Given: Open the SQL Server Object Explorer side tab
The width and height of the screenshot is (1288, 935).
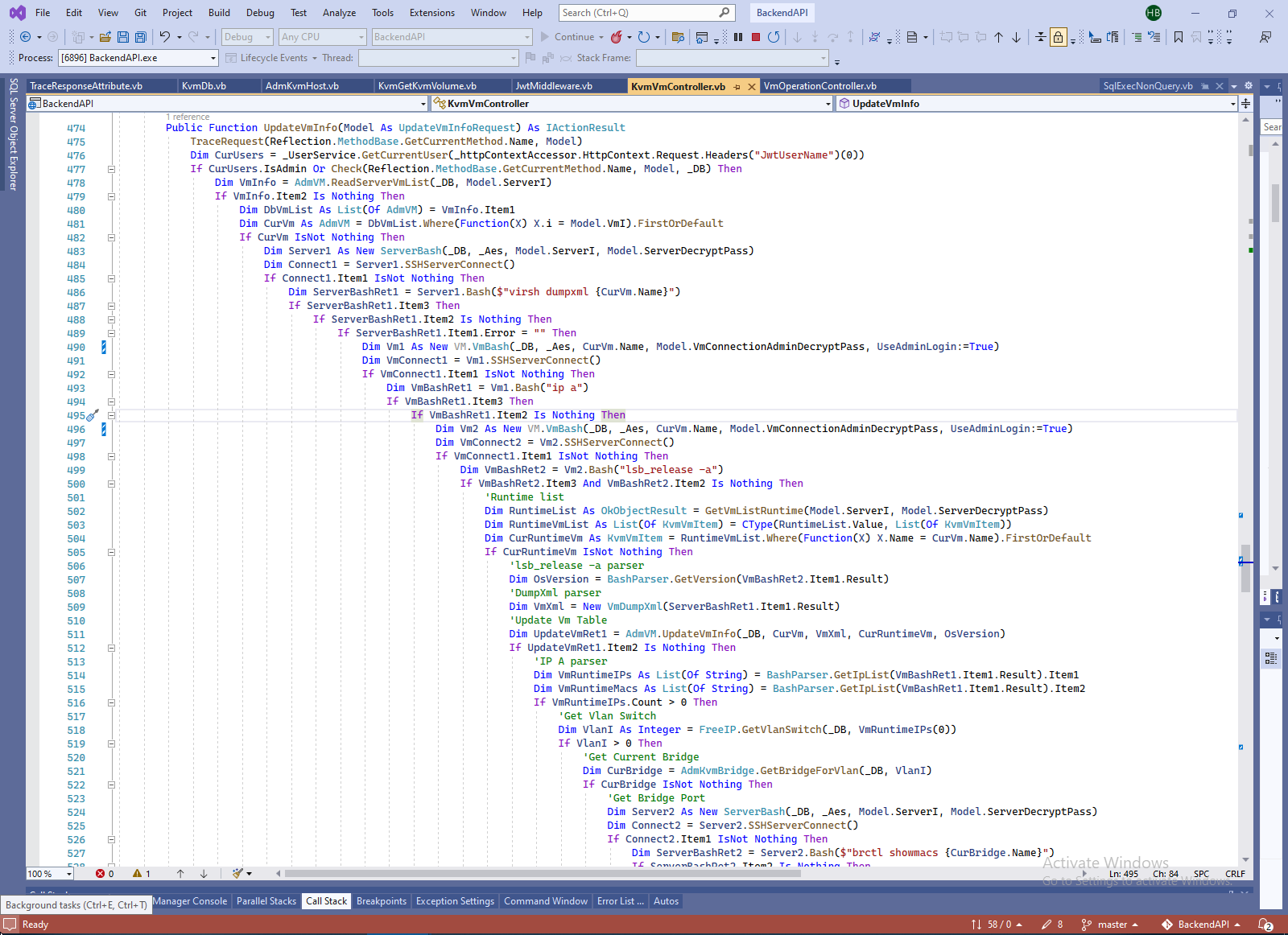Looking at the screenshot, I should coord(13,134).
